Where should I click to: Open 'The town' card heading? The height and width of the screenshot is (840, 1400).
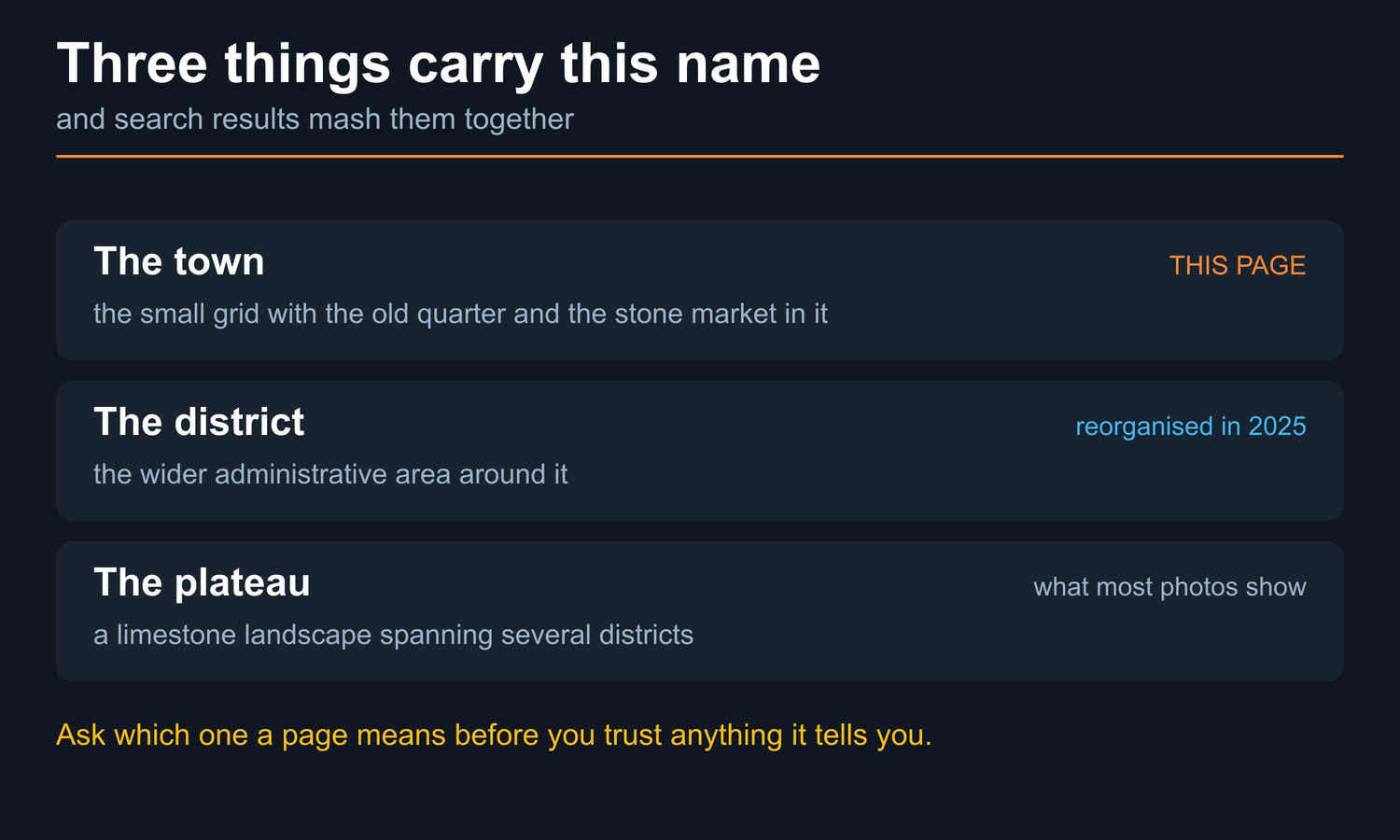tap(179, 261)
